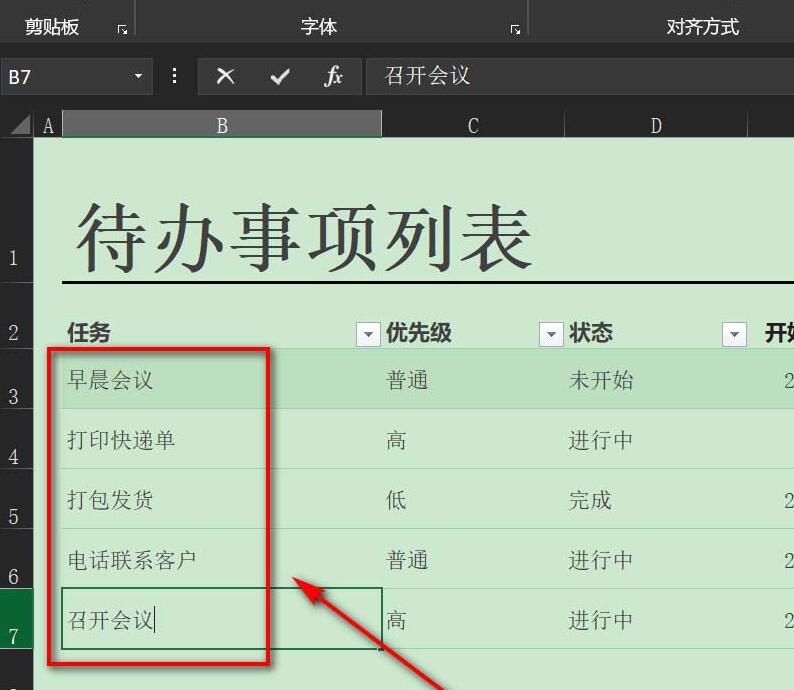
Task: Open the 状态 column filter dropdown
Action: click(734, 334)
